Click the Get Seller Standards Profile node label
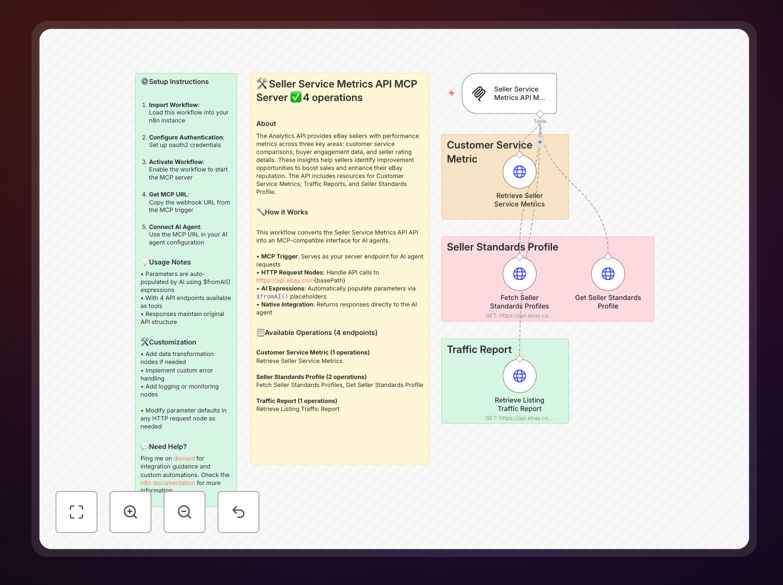 coord(608,302)
